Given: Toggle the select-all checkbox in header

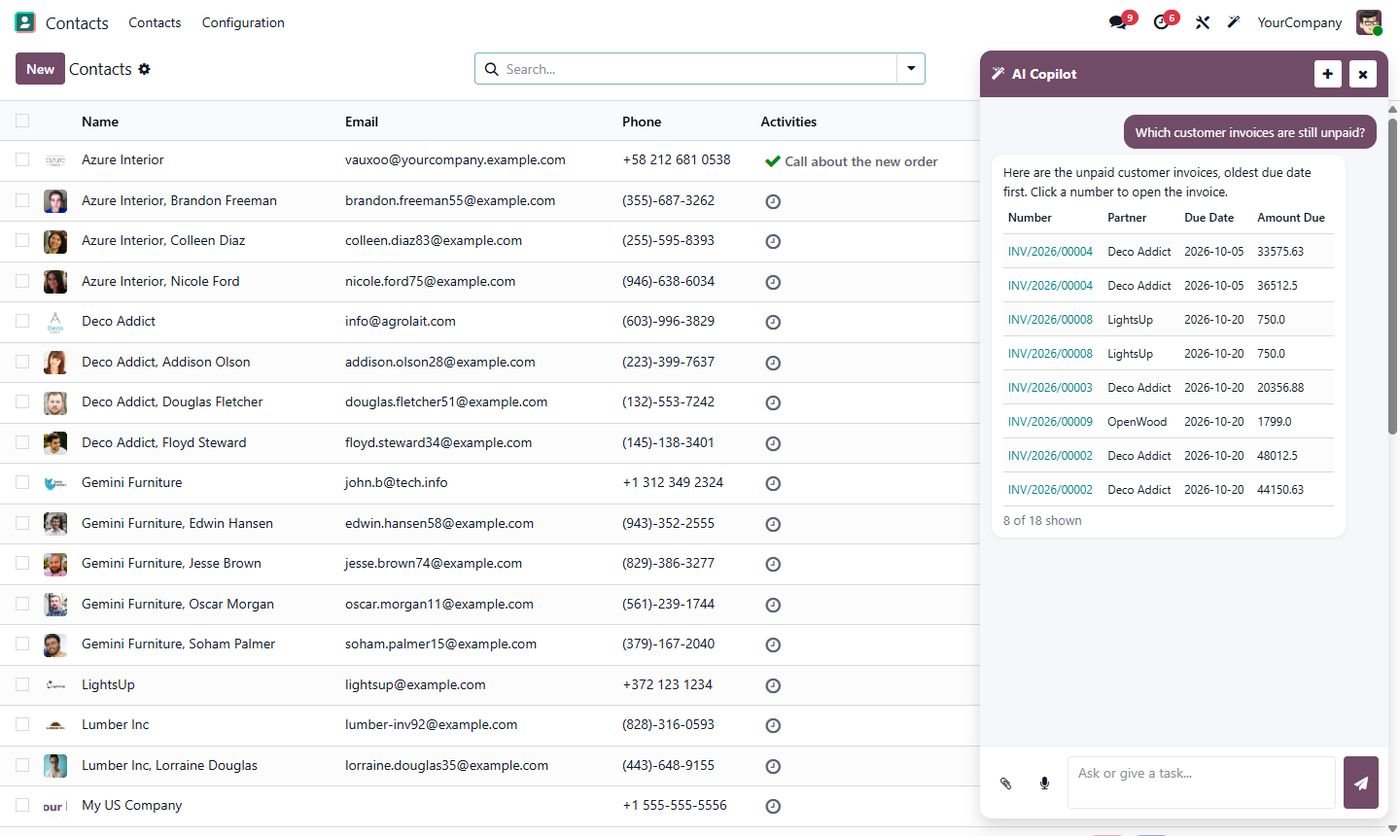Looking at the screenshot, I should pyautogui.click(x=22, y=121).
